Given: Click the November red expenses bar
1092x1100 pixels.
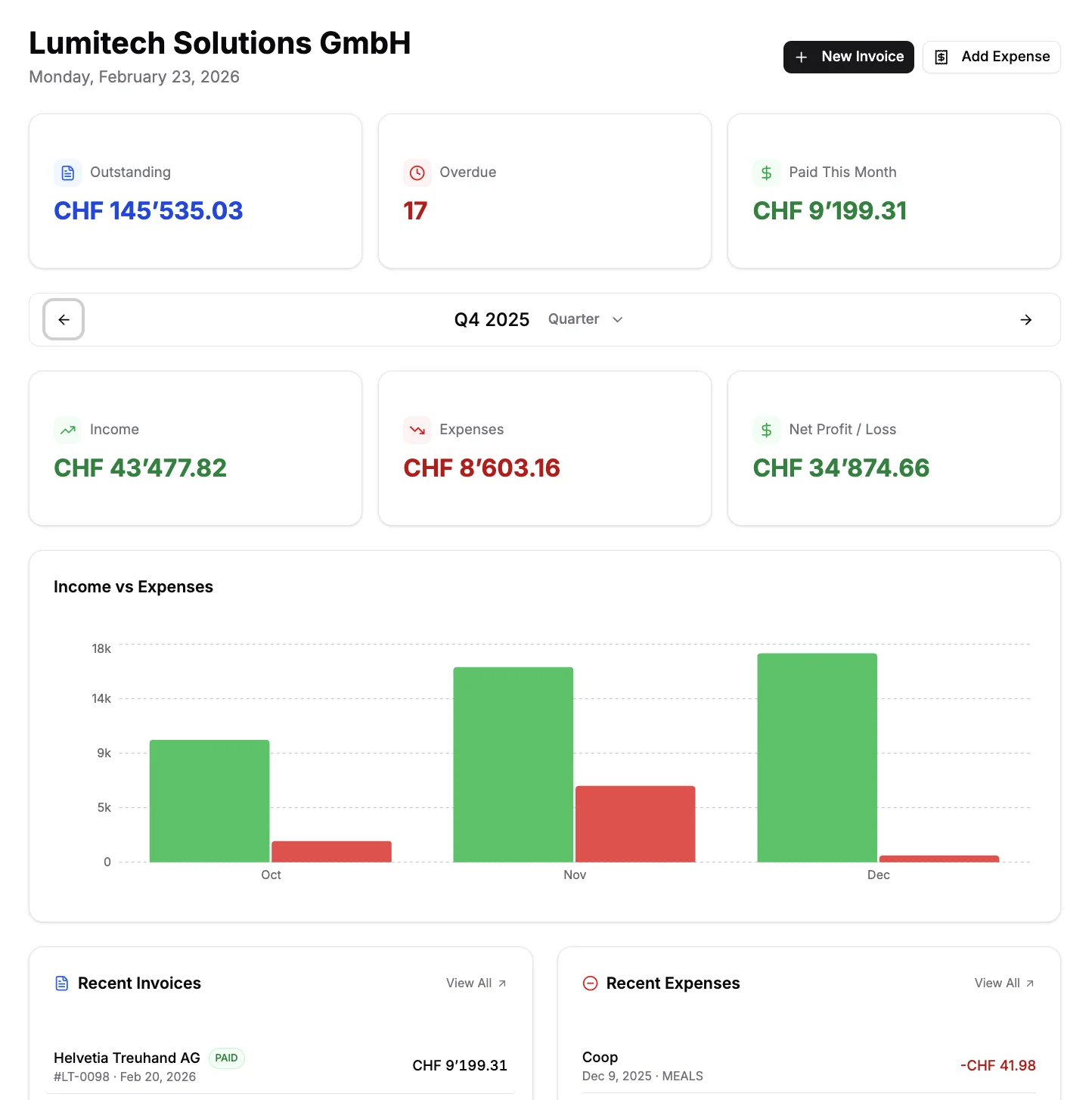Looking at the screenshot, I should [x=634, y=824].
